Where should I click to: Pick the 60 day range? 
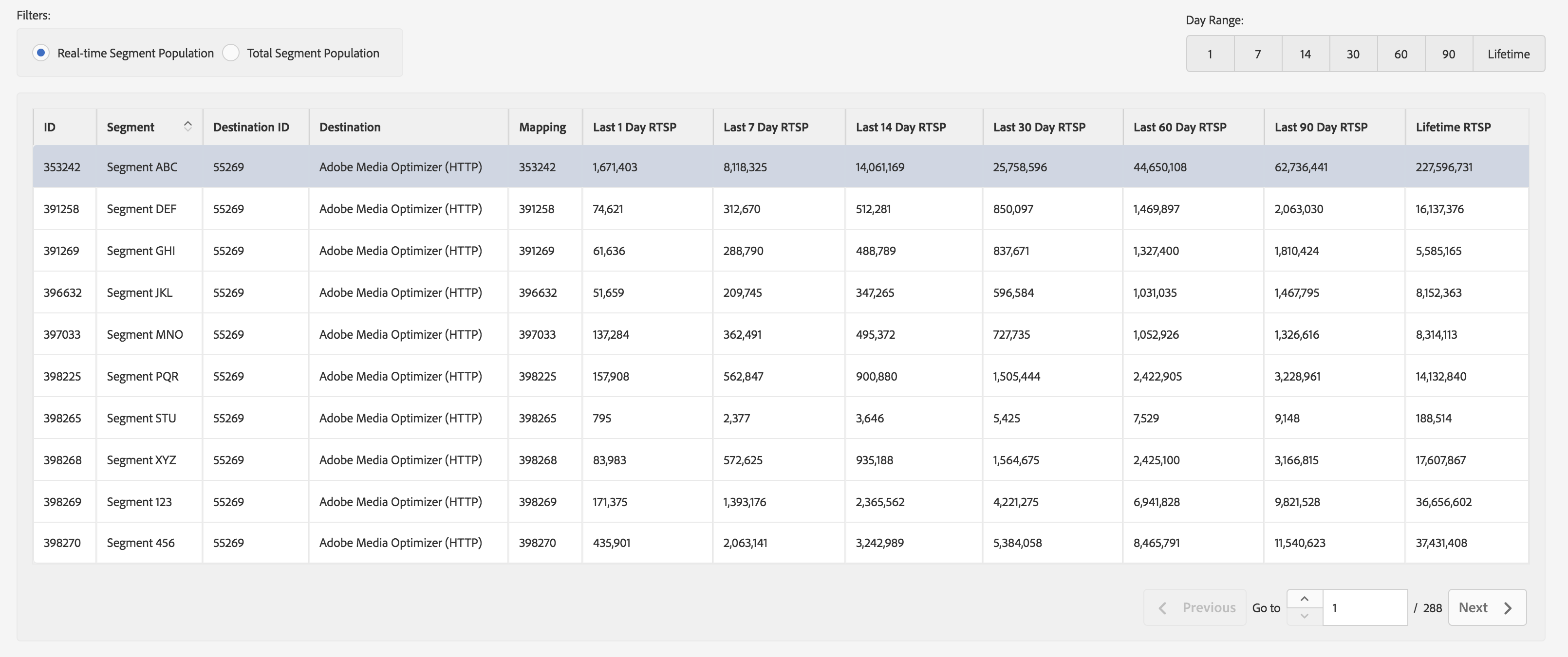tap(1400, 54)
